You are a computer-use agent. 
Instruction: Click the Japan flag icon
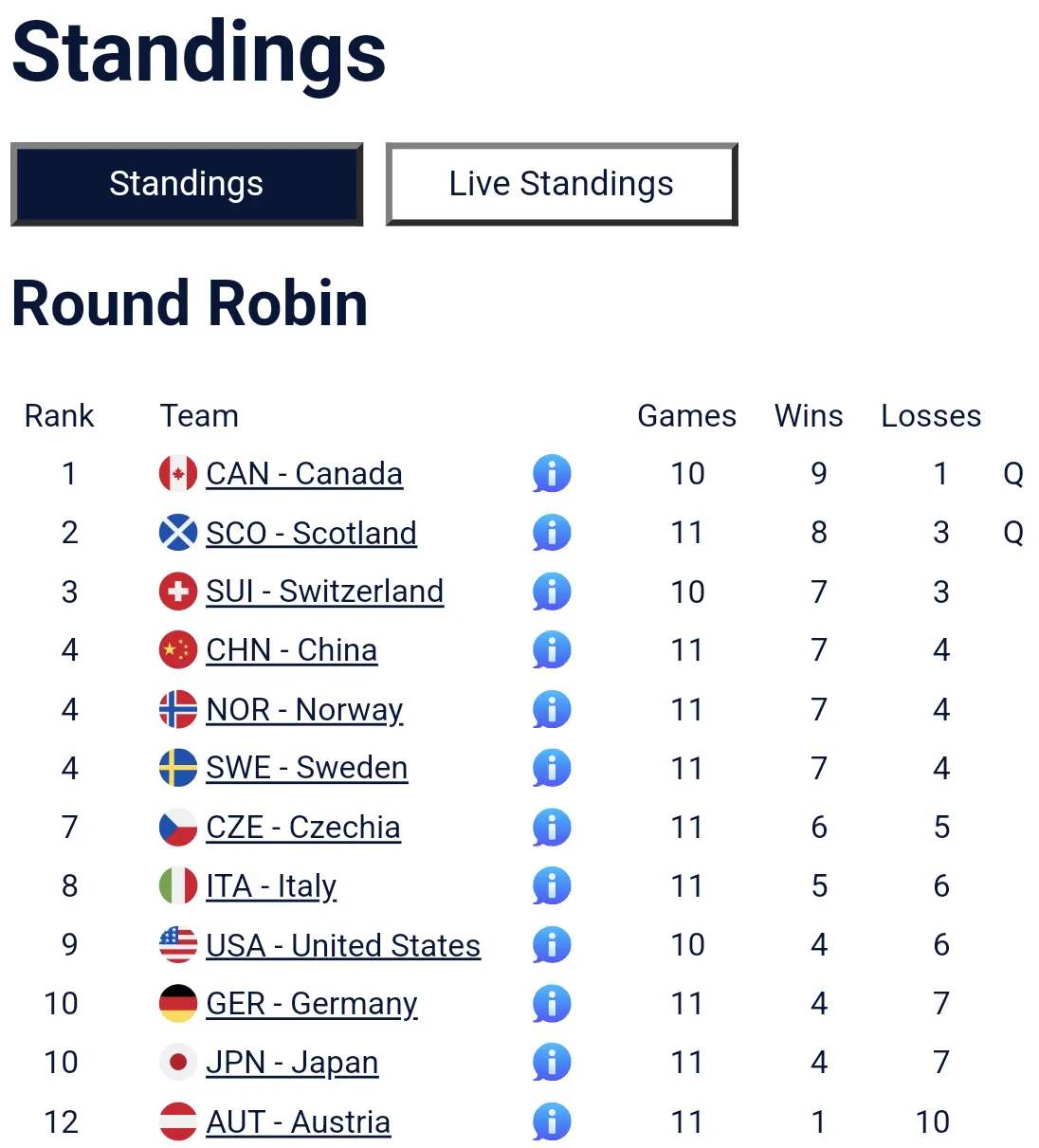[x=178, y=1062]
